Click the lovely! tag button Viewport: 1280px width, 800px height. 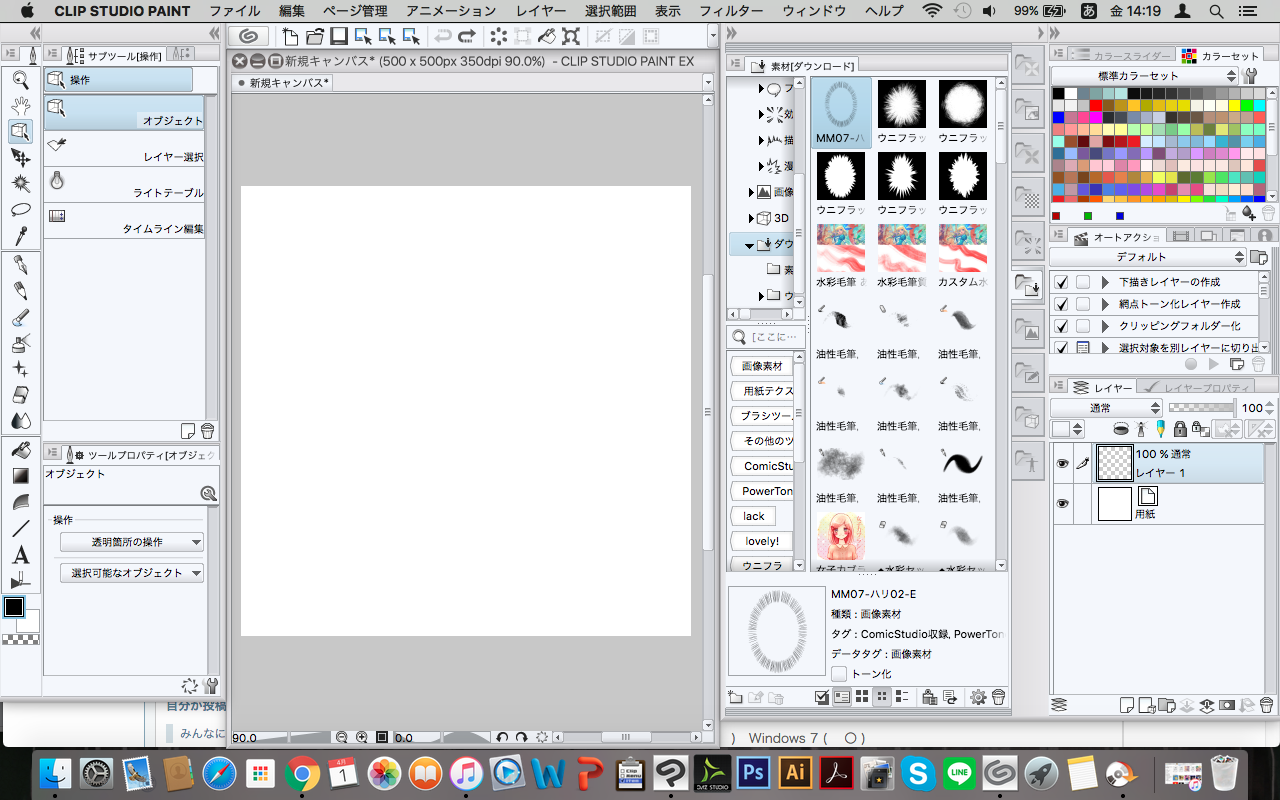762,541
